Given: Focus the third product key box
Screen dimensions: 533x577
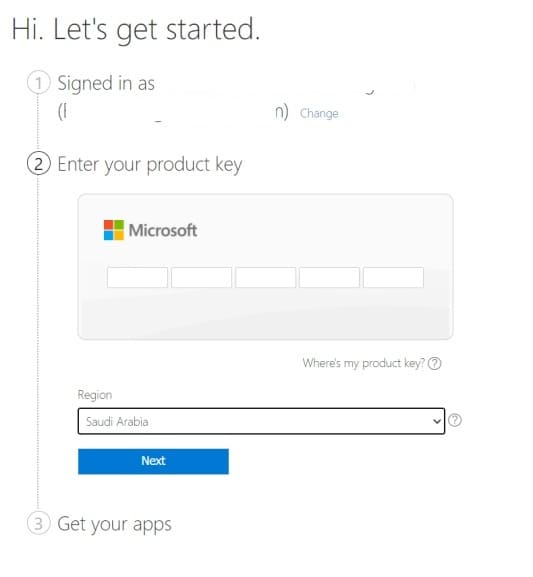Looking at the screenshot, I should pyautogui.click(x=265, y=277).
